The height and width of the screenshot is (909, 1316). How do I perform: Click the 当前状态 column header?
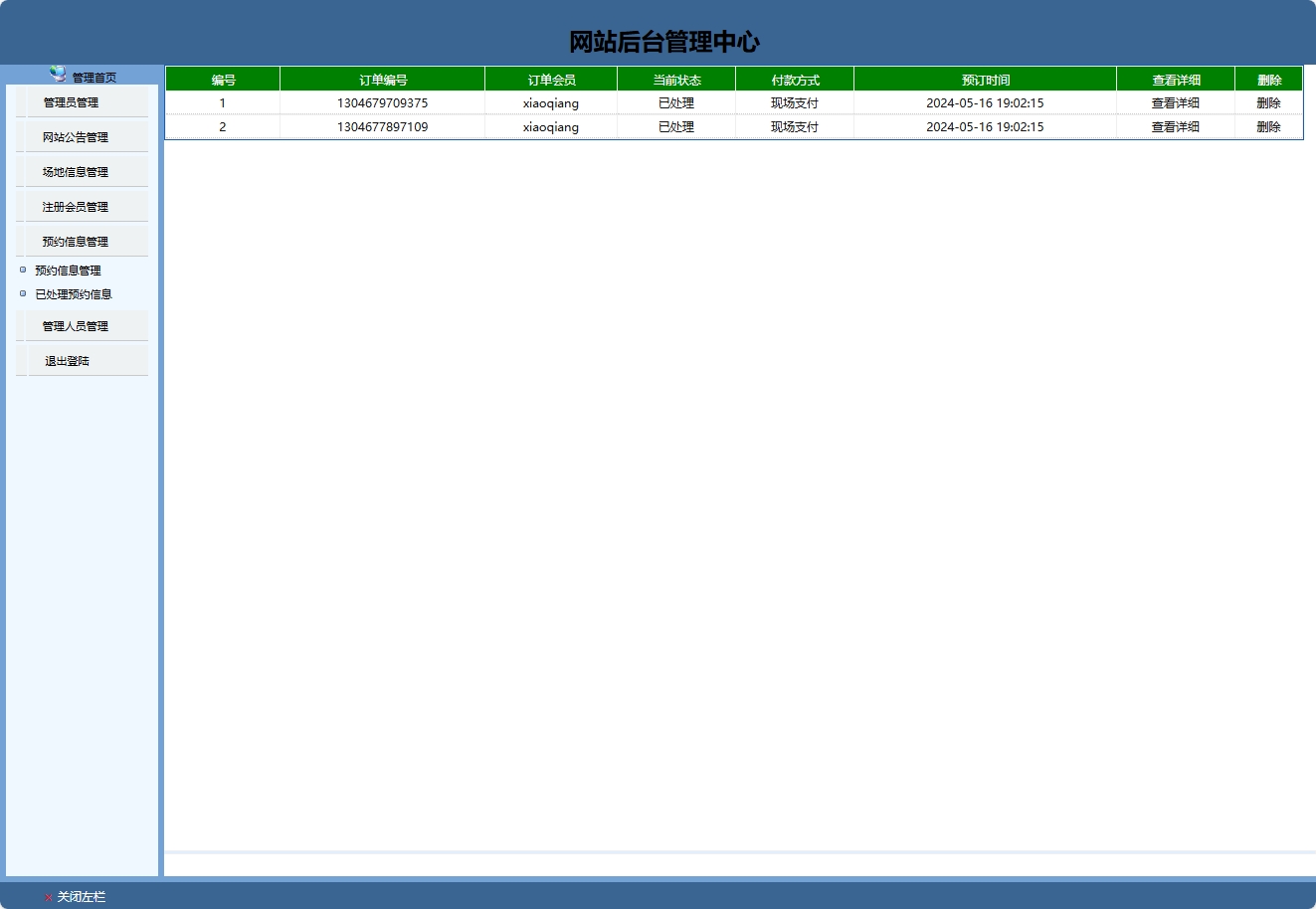(x=676, y=80)
